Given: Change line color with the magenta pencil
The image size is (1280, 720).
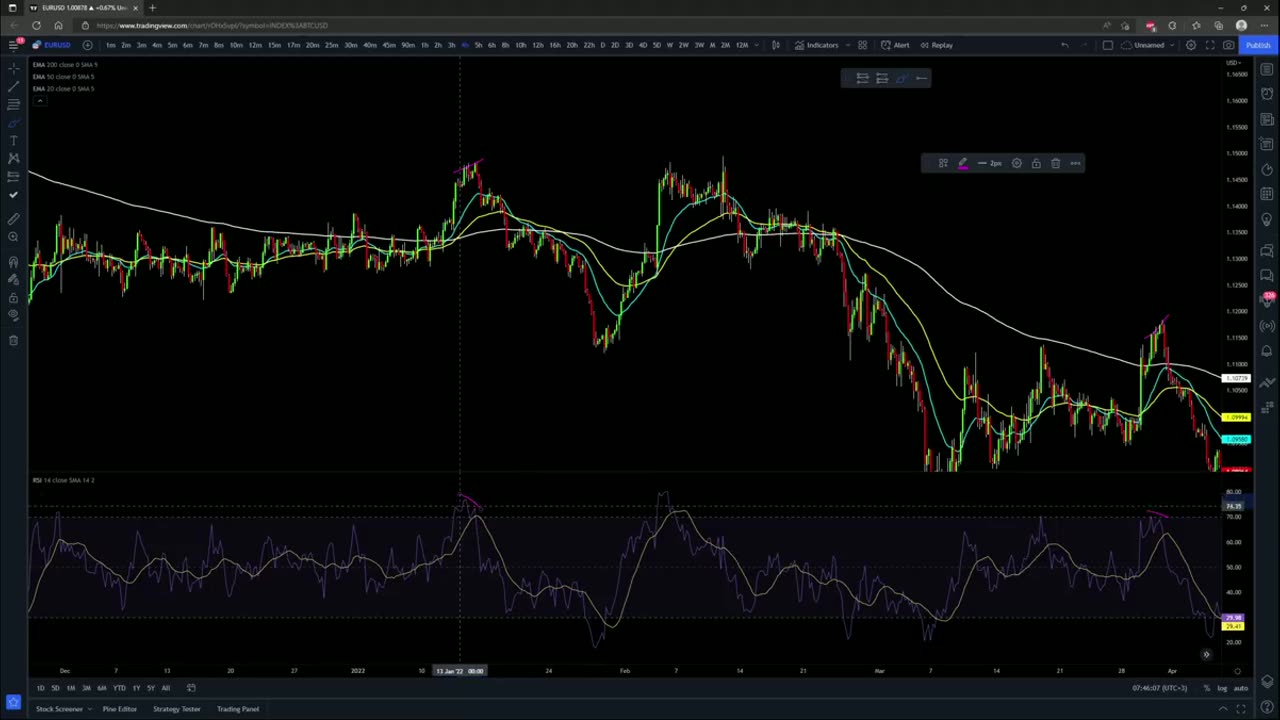Looking at the screenshot, I should (x=963, y=163).
